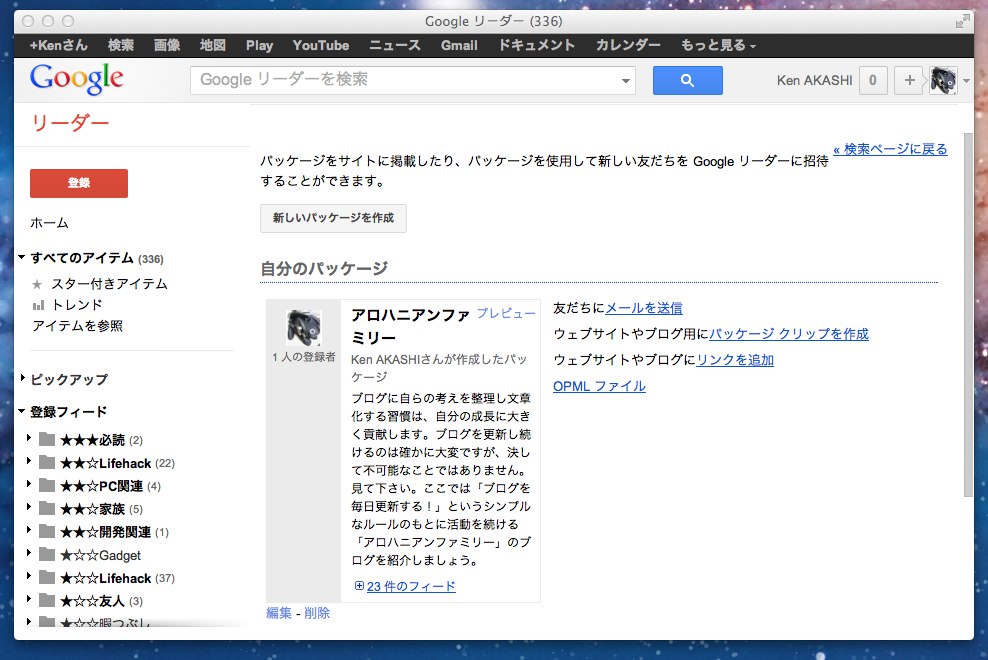This screenshot has width=988, height=660.
Task: Click the window fullscreen arrows icon
Action: point(962,21)
